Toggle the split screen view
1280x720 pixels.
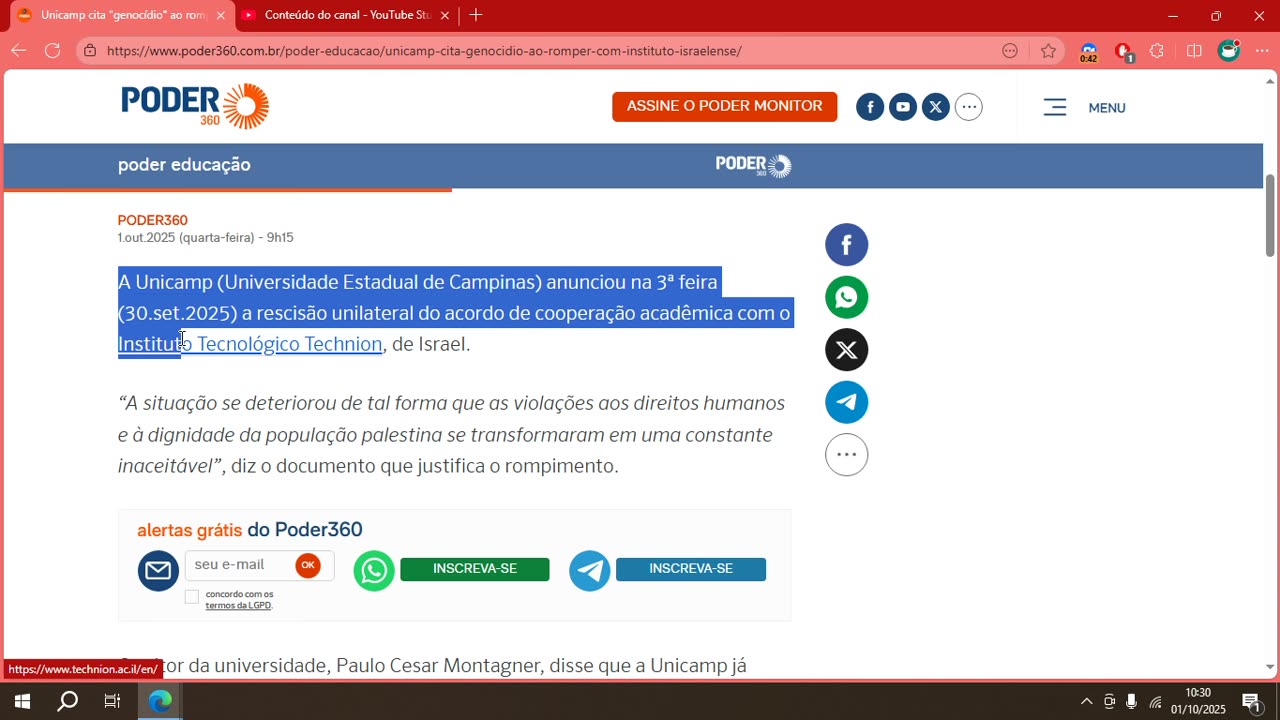pos(1194,51)
